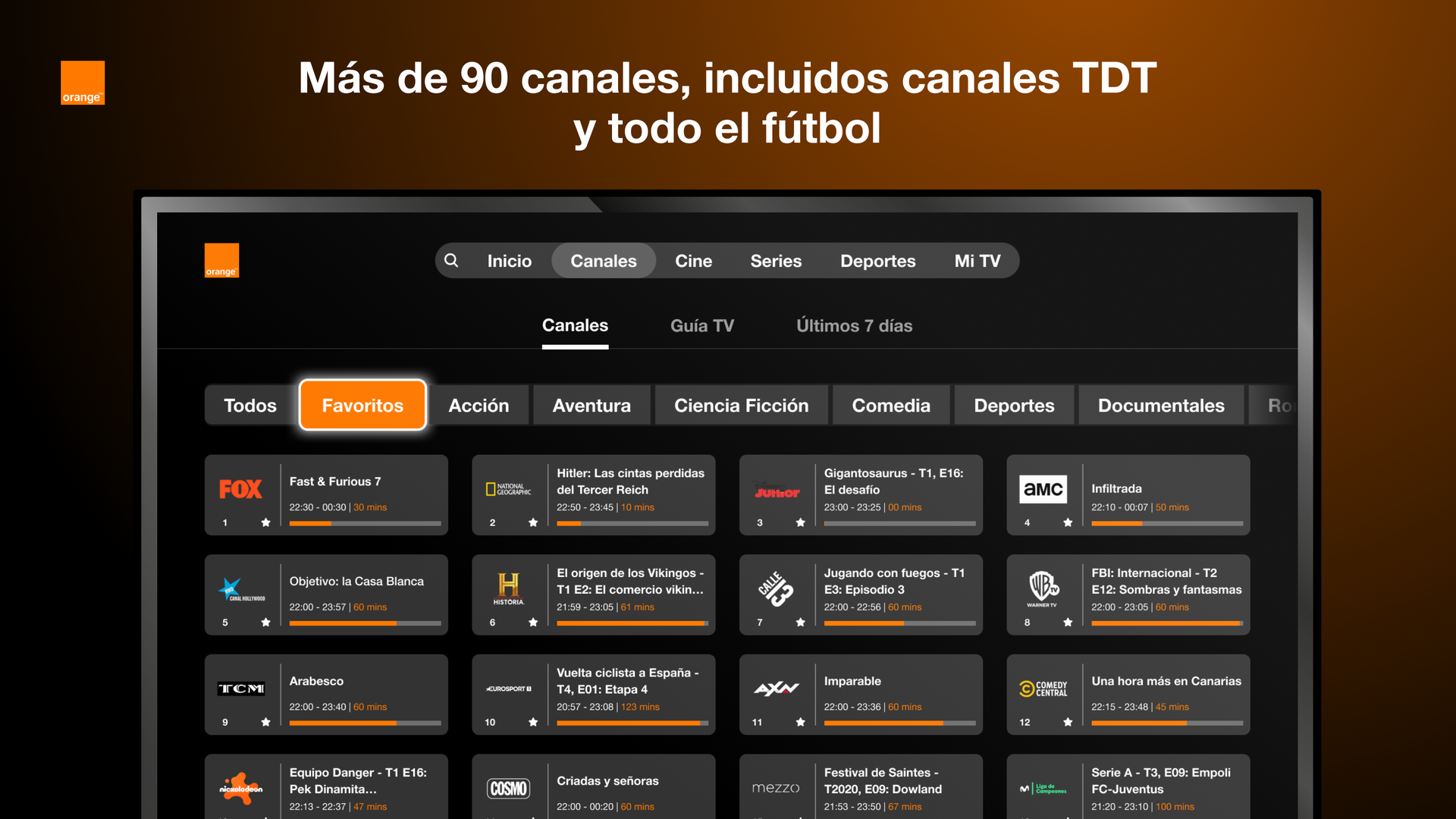Open Vuelta ciclista a España program title

pos(627,681)
